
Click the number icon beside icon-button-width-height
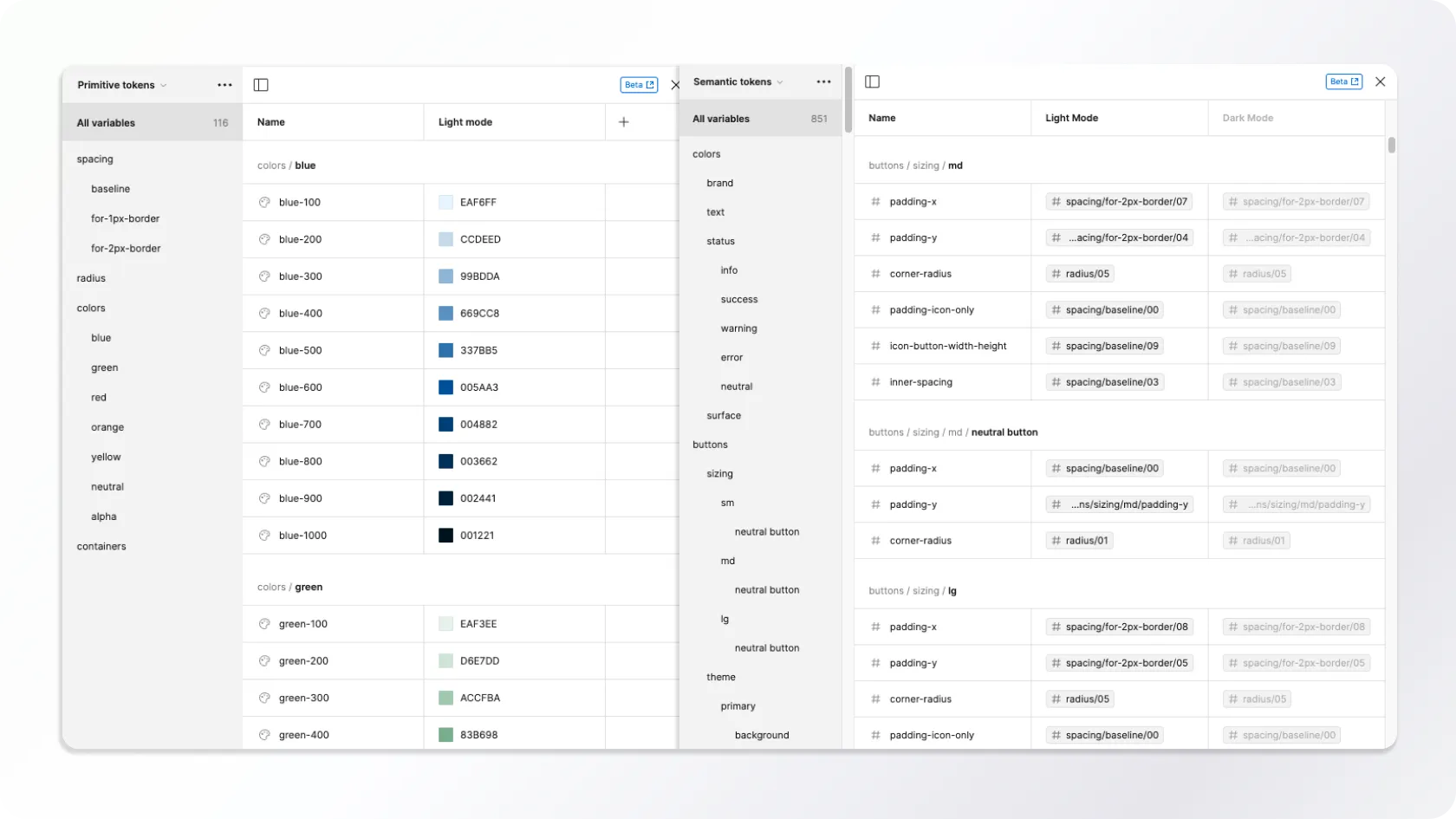click(x=875, y=346)
